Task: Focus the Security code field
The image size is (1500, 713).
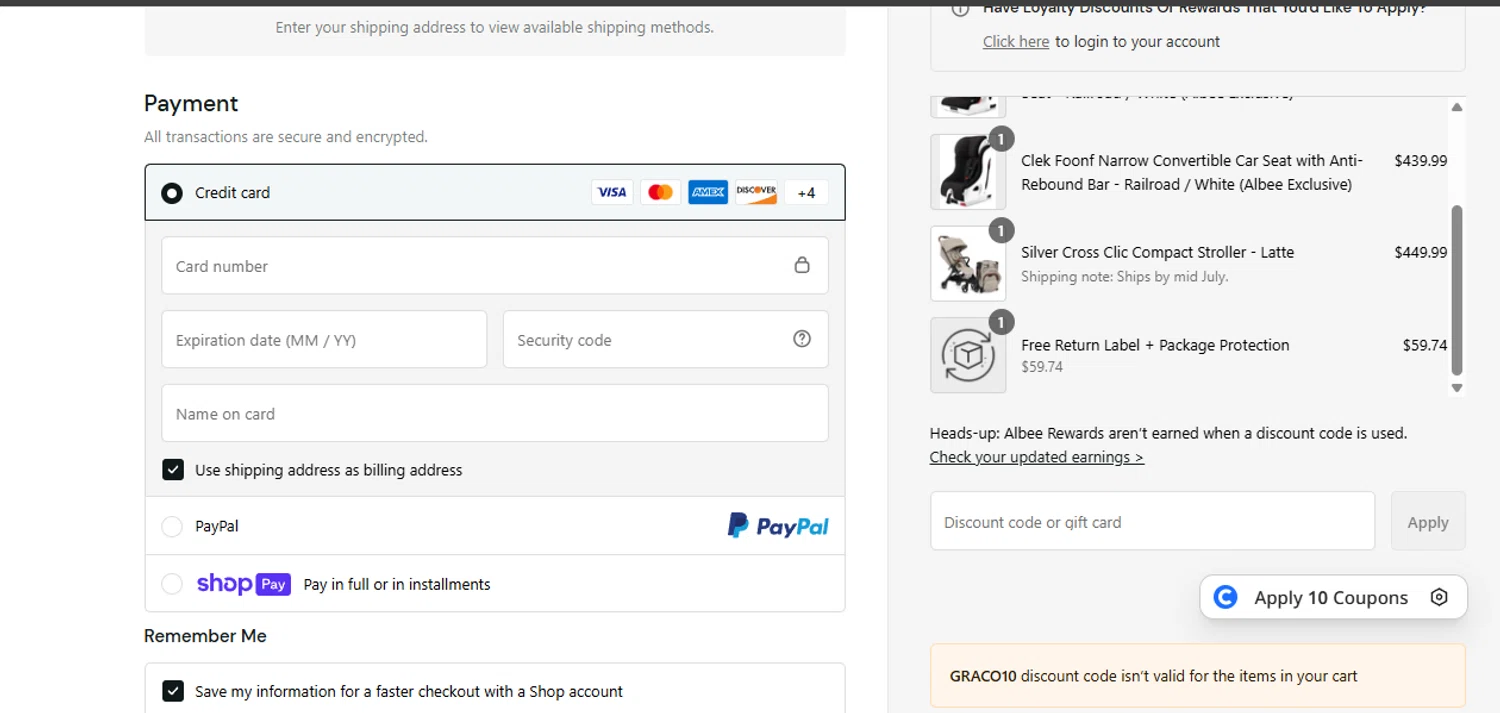Action: 666,339
